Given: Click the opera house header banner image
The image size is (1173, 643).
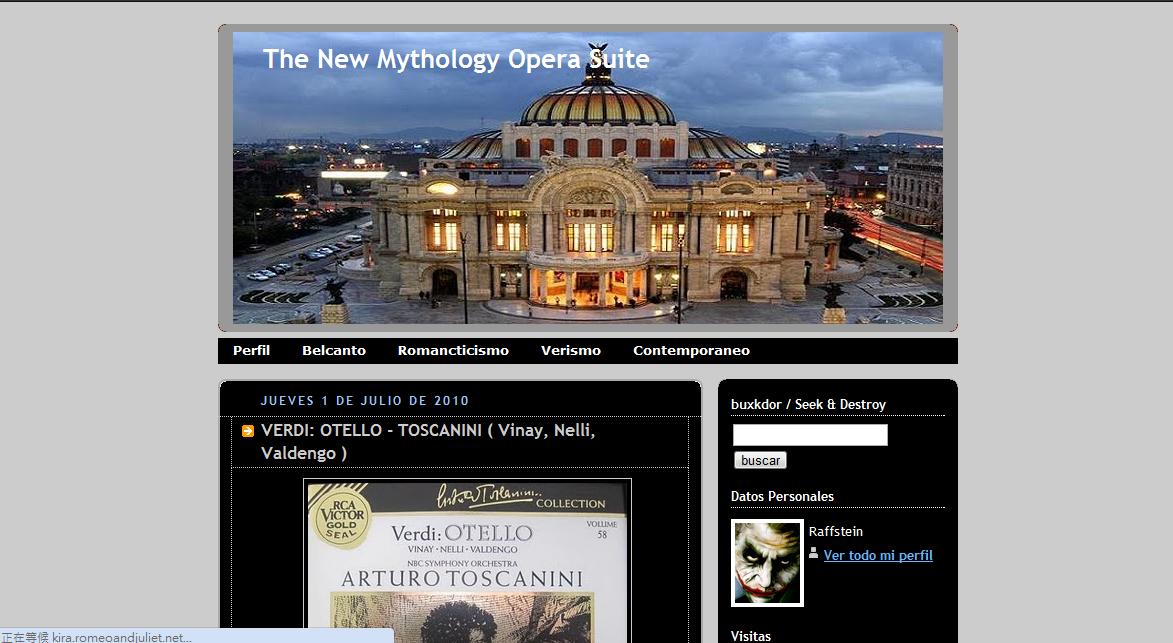Looking at the screenshot, I should click(587, 178).
